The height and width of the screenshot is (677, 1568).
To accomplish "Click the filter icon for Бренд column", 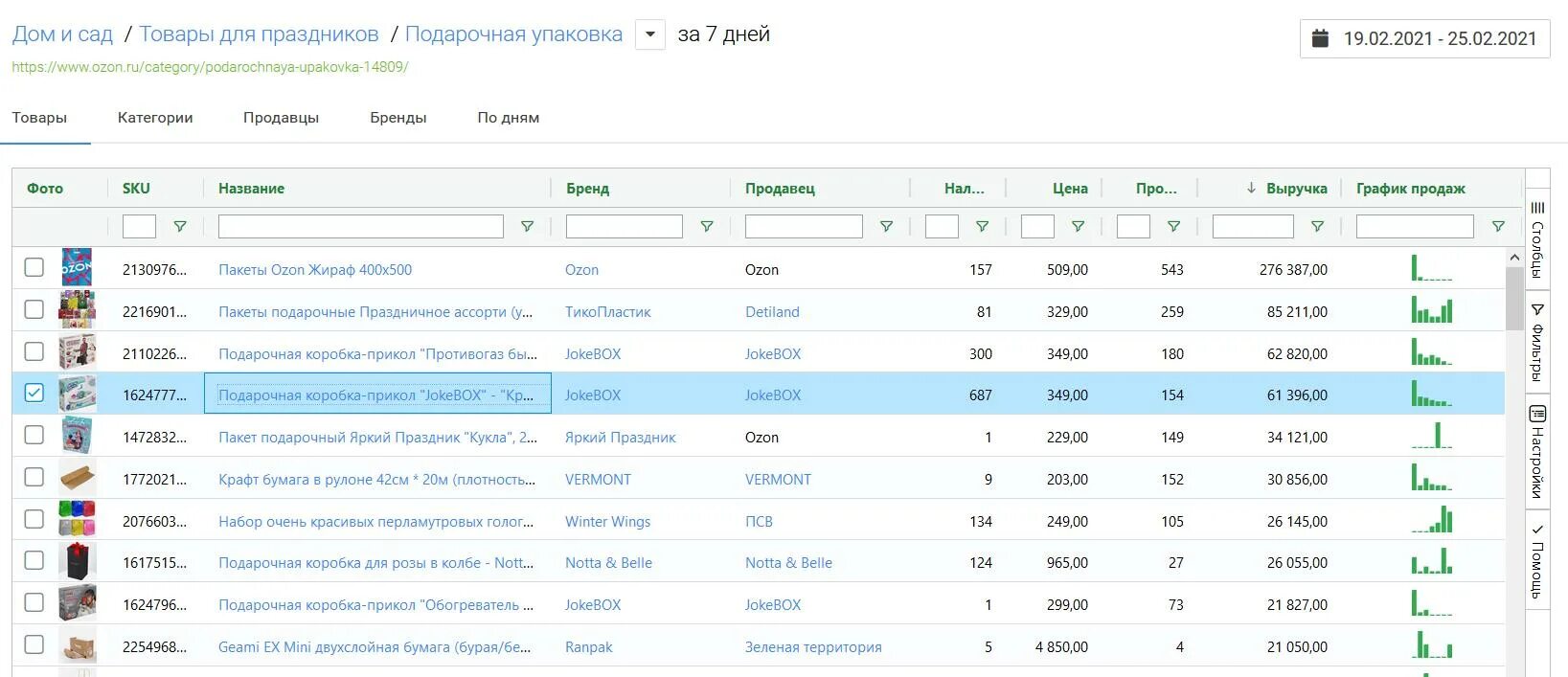I will coord(707,227).
